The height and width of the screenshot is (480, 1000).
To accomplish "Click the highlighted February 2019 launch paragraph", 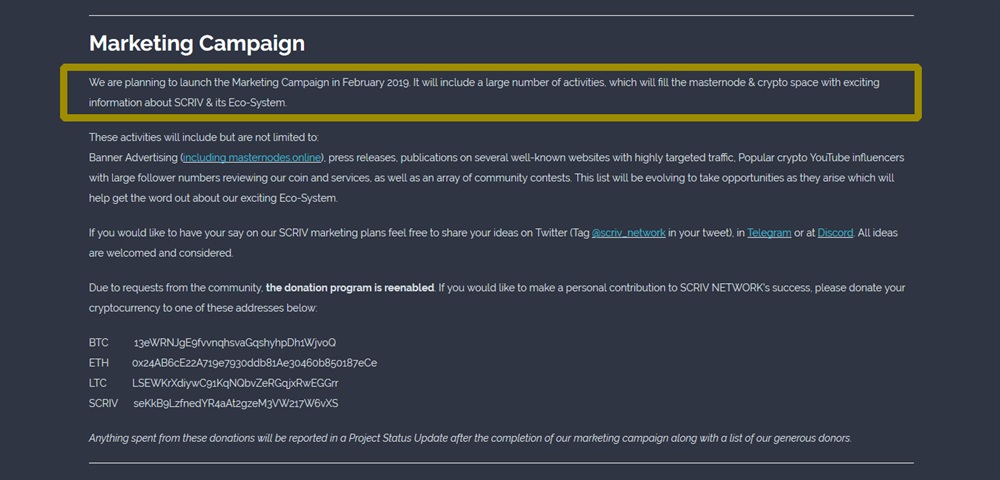I will (x=484, y=92).
